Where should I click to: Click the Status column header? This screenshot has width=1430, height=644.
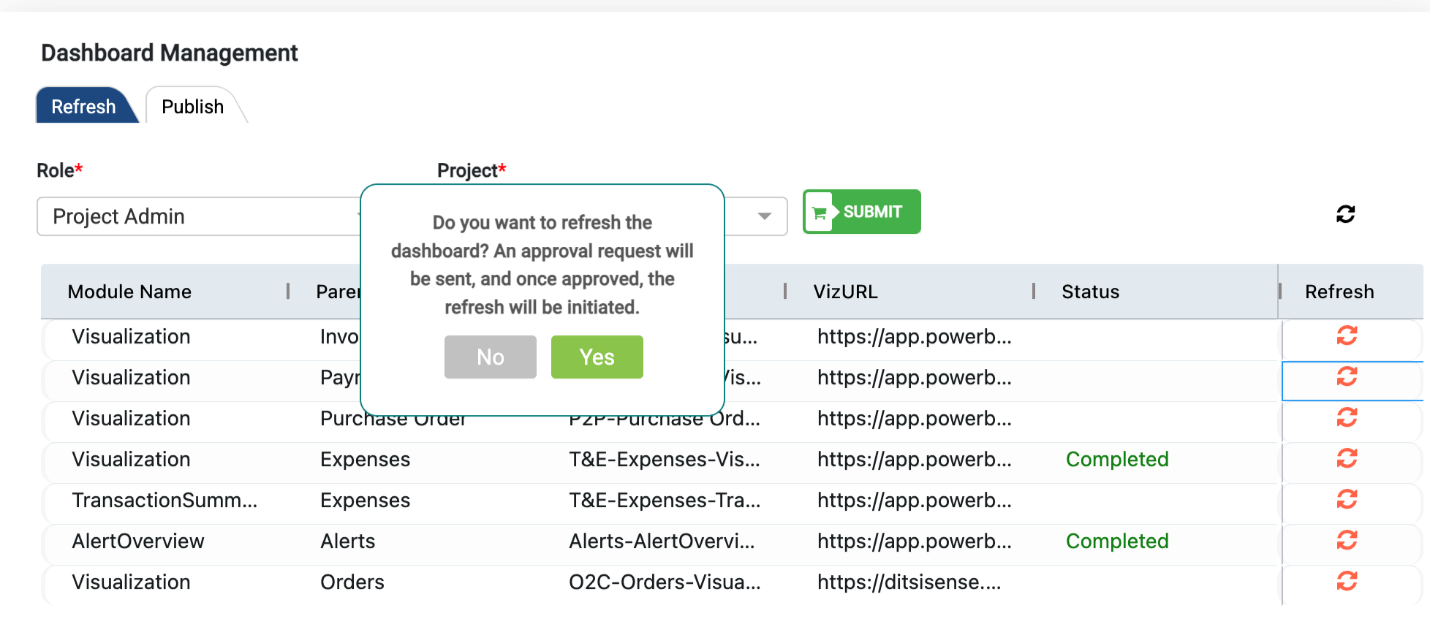click(1090, 292)
